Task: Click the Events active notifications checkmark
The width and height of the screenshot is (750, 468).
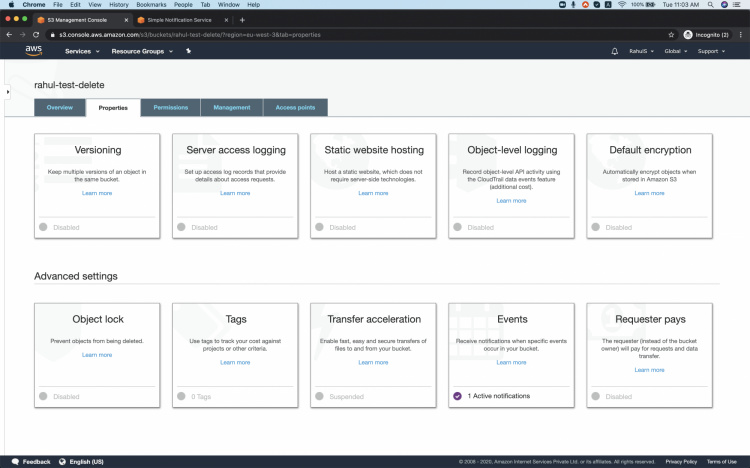Action: point(457,396)
